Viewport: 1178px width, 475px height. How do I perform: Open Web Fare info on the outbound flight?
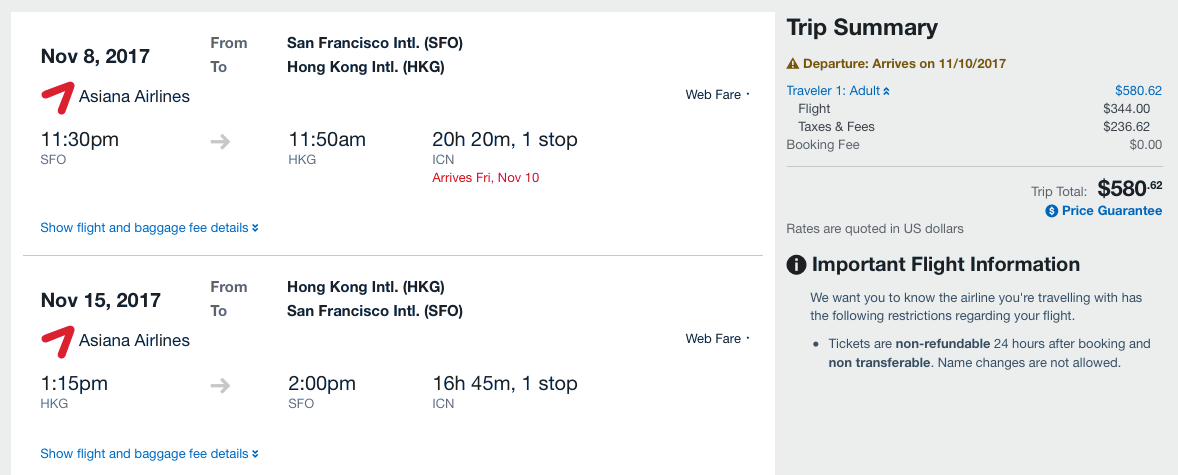[716, 95]
